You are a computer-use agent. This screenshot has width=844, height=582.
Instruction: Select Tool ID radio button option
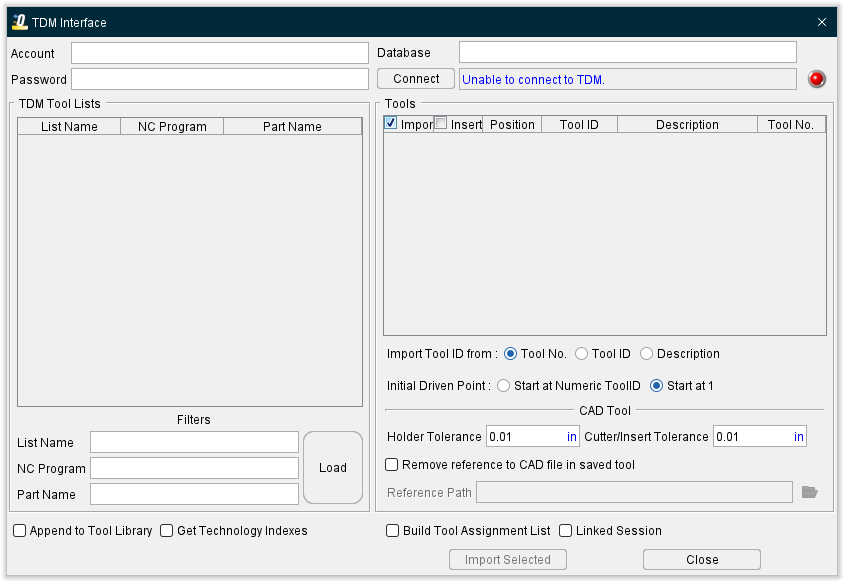(581, 354)
